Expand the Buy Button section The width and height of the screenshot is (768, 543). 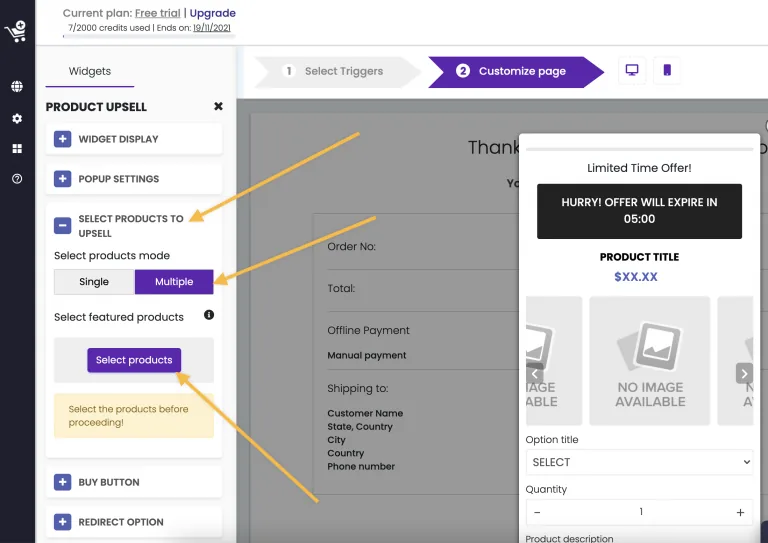point(134,482)
